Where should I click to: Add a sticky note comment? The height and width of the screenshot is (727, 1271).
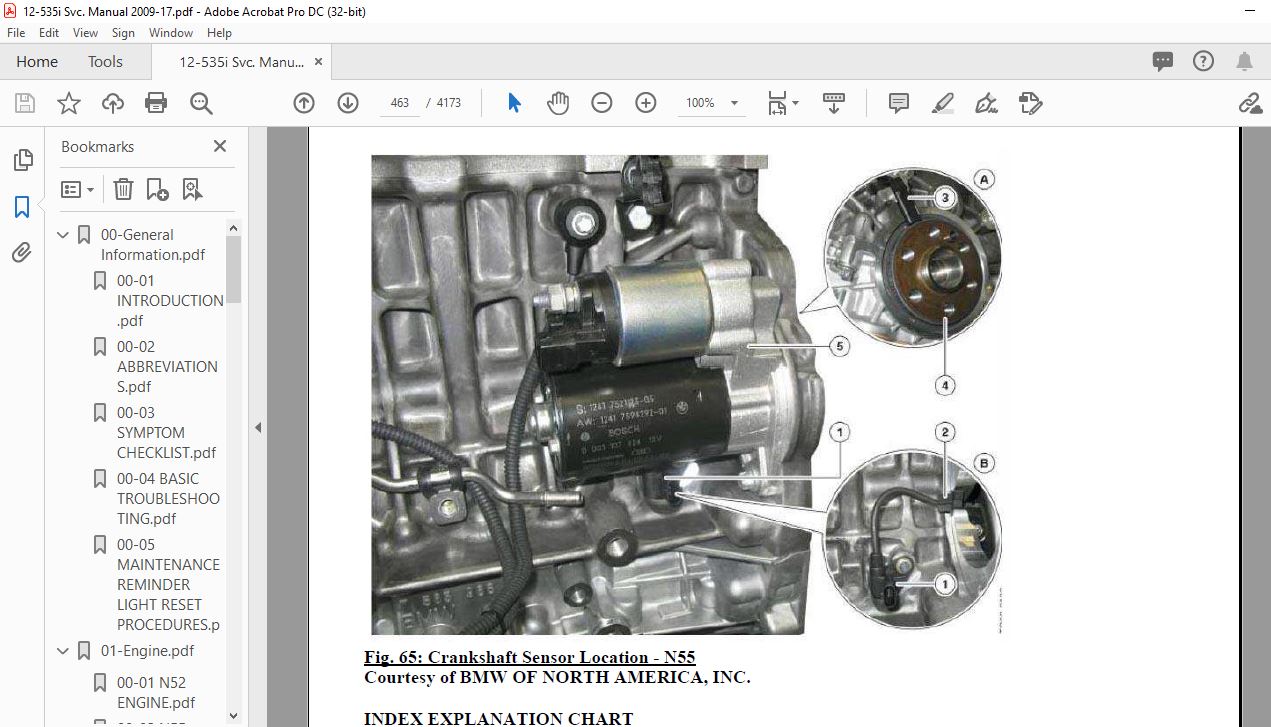click(x=899, y=103)
